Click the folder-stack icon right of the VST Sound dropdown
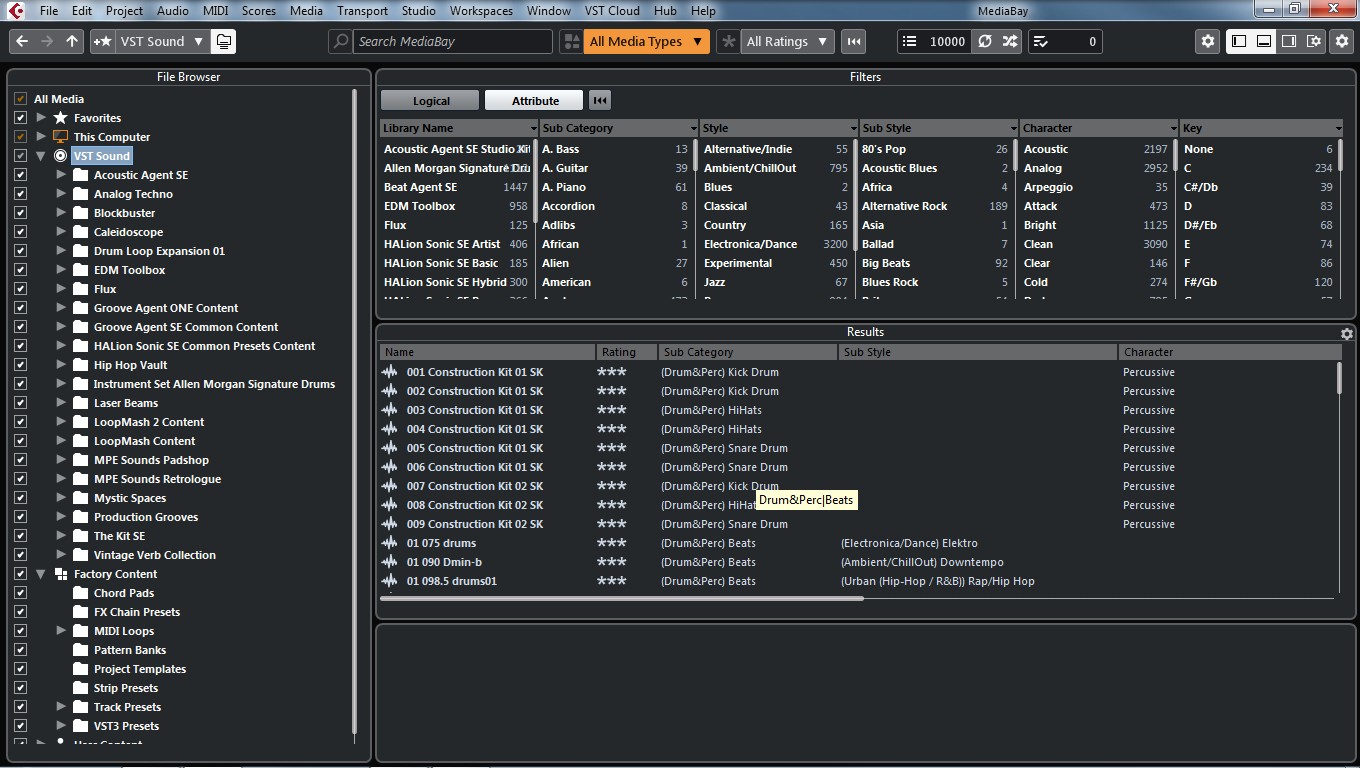 223,41
